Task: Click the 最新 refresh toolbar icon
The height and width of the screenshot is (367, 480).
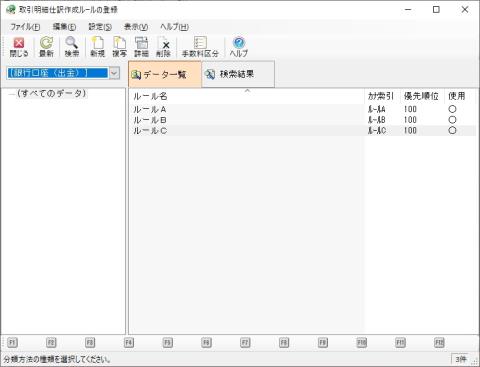Action: click(x=46, y=47)
